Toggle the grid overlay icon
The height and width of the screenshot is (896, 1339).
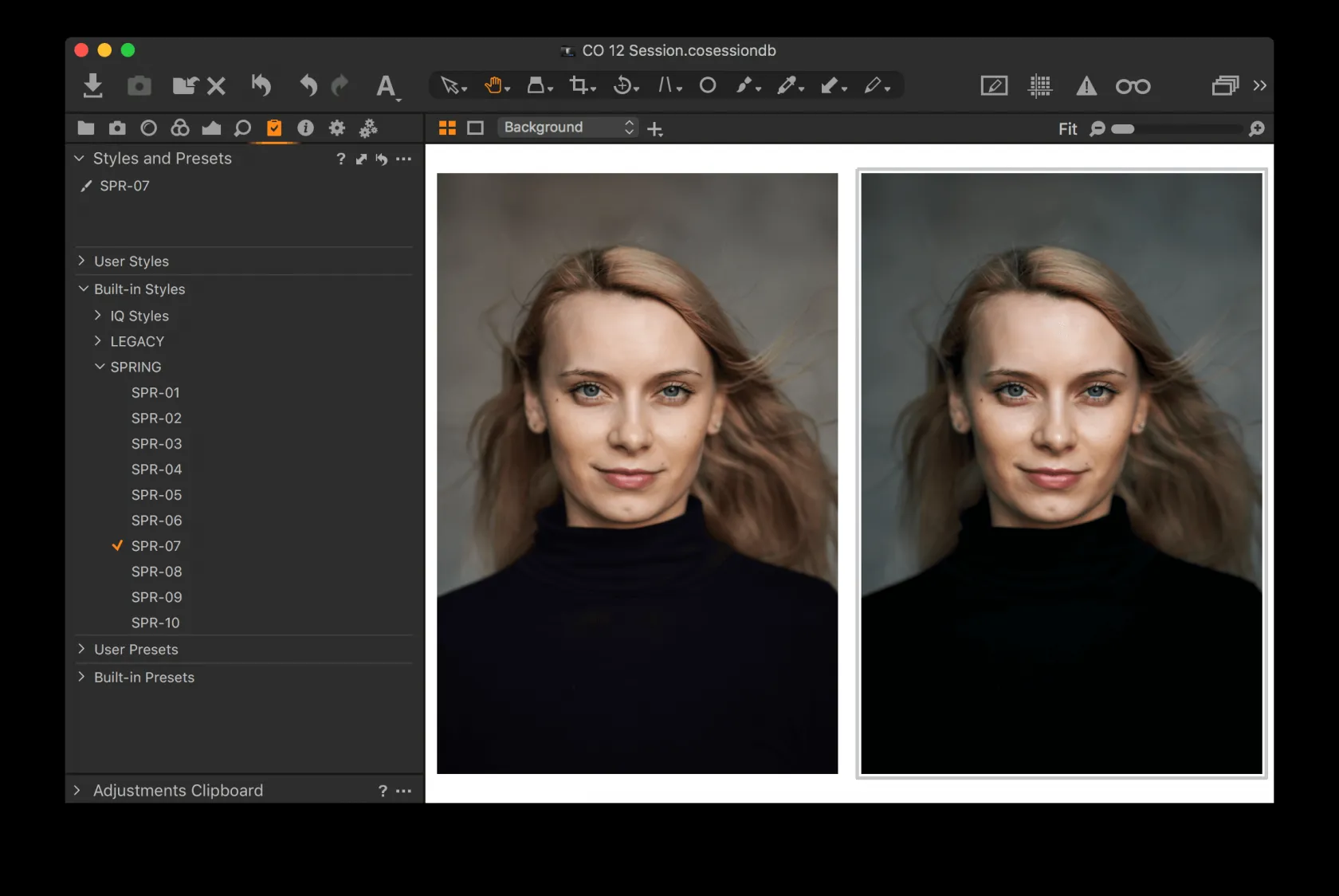[x=1040, y=86]
